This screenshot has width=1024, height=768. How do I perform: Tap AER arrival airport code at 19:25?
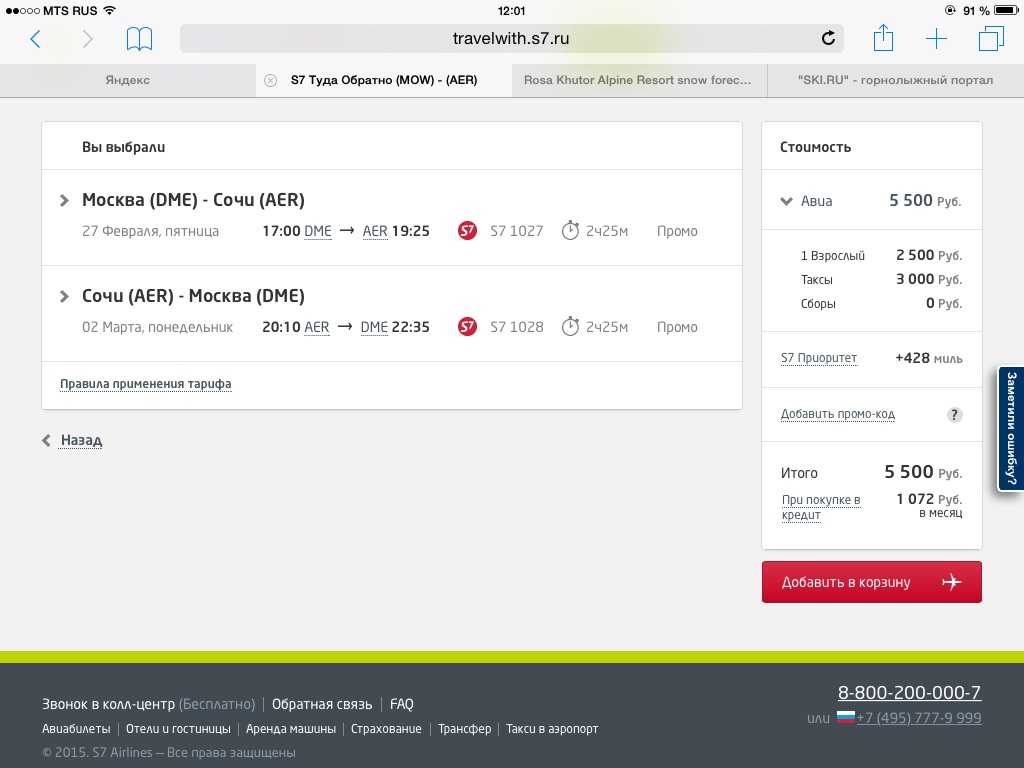click(x=375, y=231)
